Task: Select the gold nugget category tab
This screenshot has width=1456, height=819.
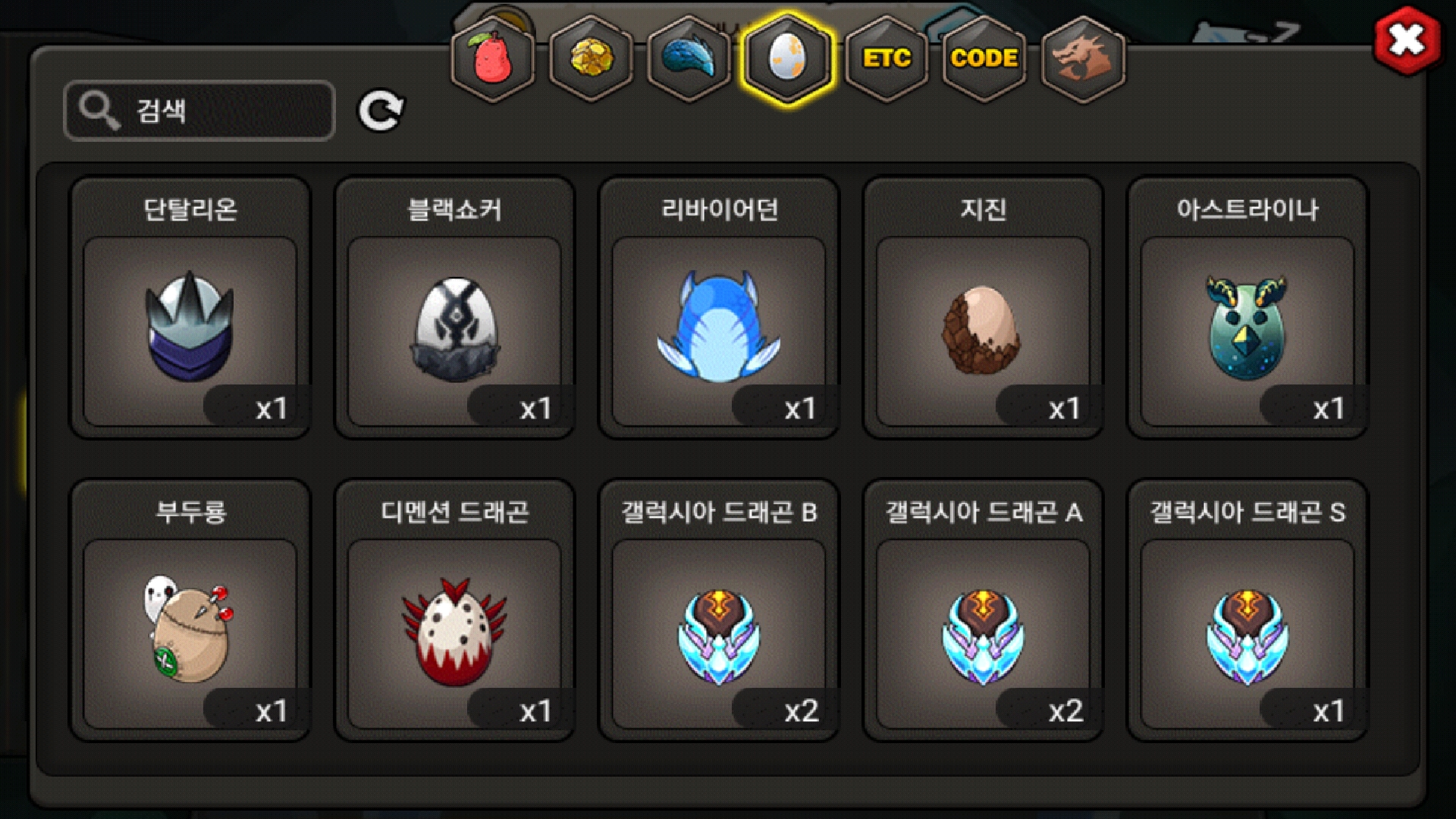Action: click(591, 59)
